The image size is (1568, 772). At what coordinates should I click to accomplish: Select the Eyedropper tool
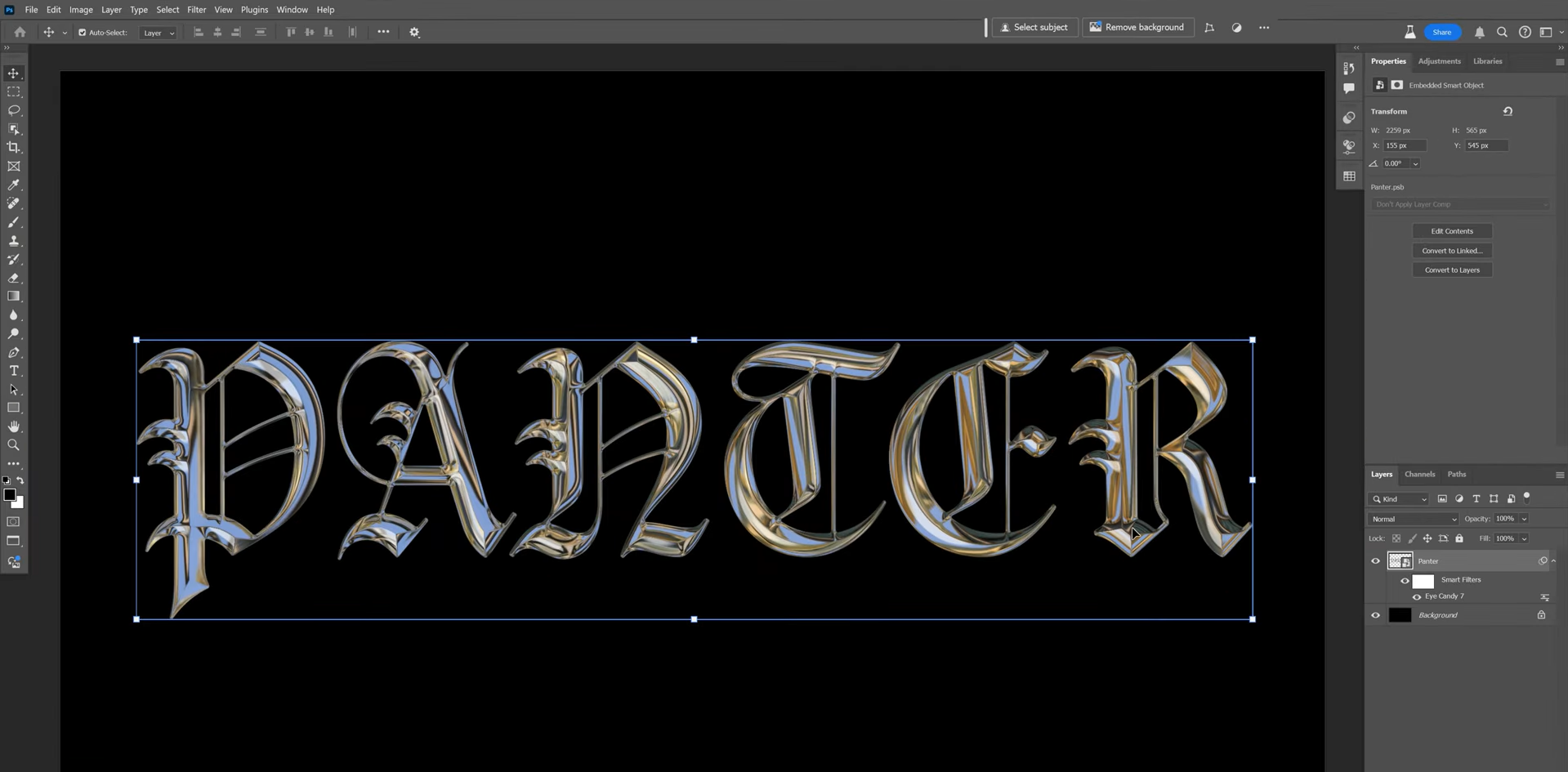[x=14, y=185]
